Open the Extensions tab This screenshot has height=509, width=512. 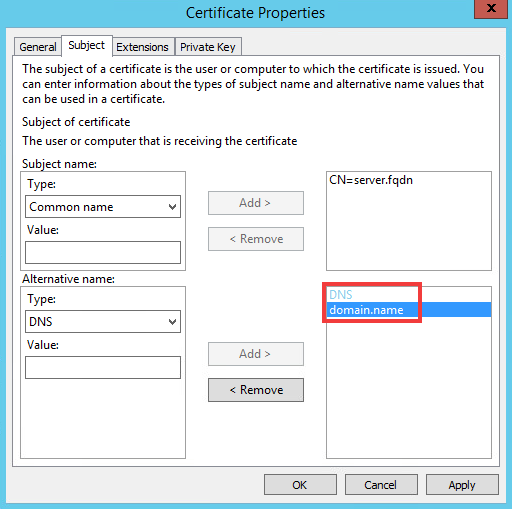tap(142, 47)
